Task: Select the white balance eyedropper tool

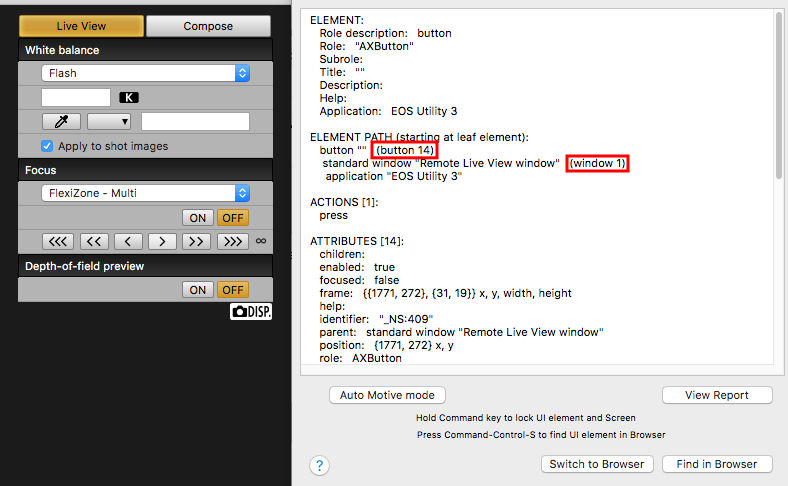Action: pyautogui.click(x=61, y=121)
